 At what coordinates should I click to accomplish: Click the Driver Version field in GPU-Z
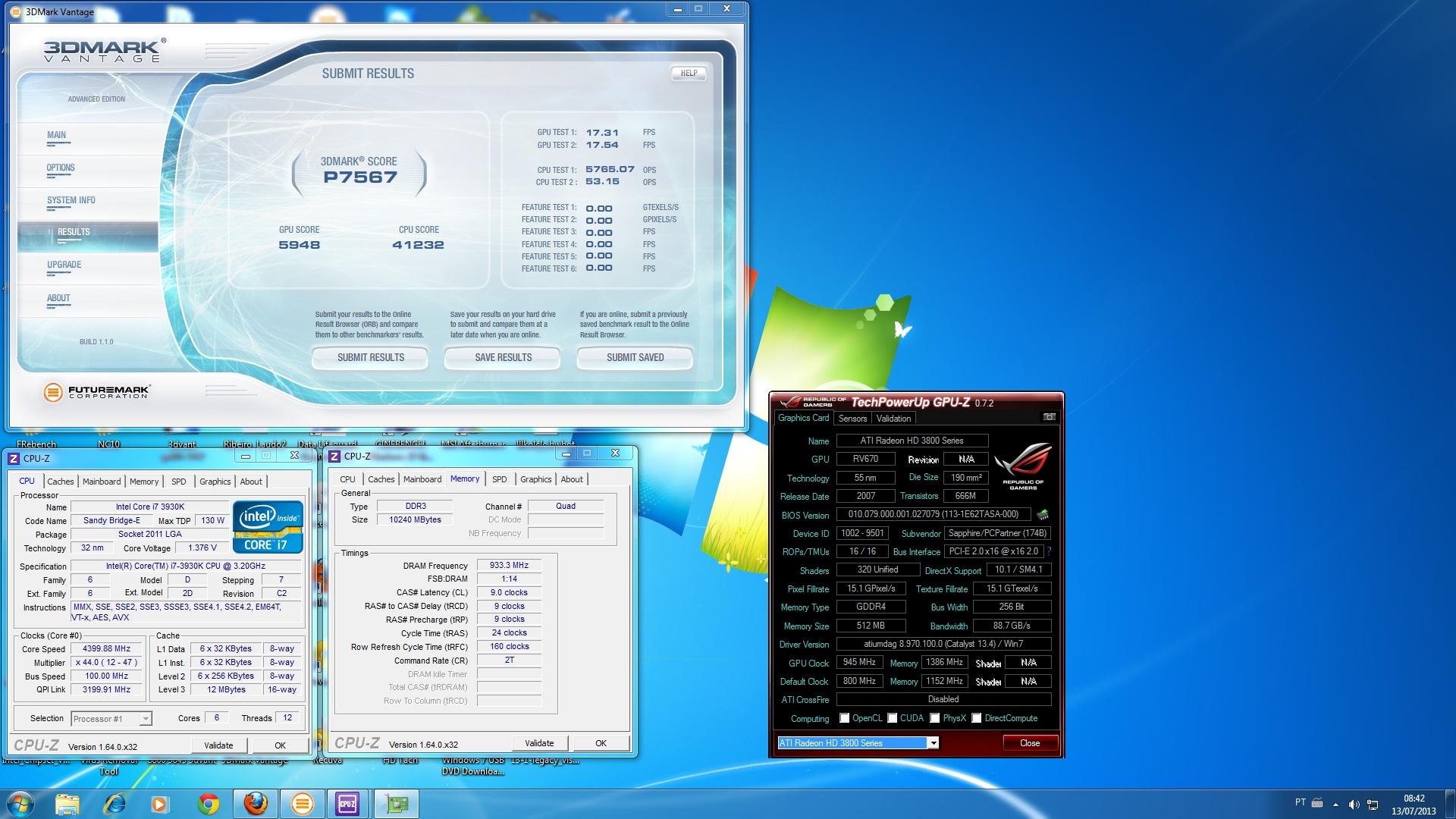coord(943,644)
